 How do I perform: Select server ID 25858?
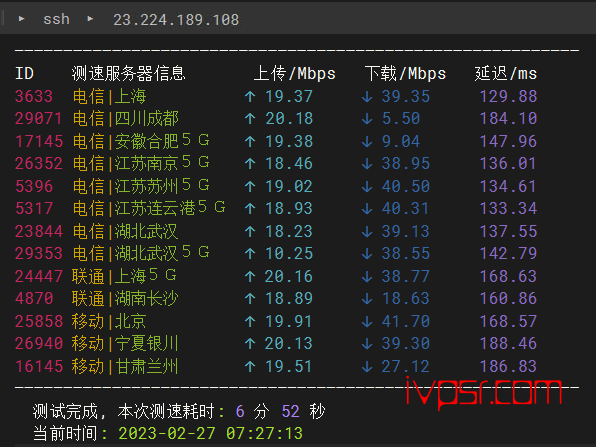pyautogui.click(x=38, y=321)
